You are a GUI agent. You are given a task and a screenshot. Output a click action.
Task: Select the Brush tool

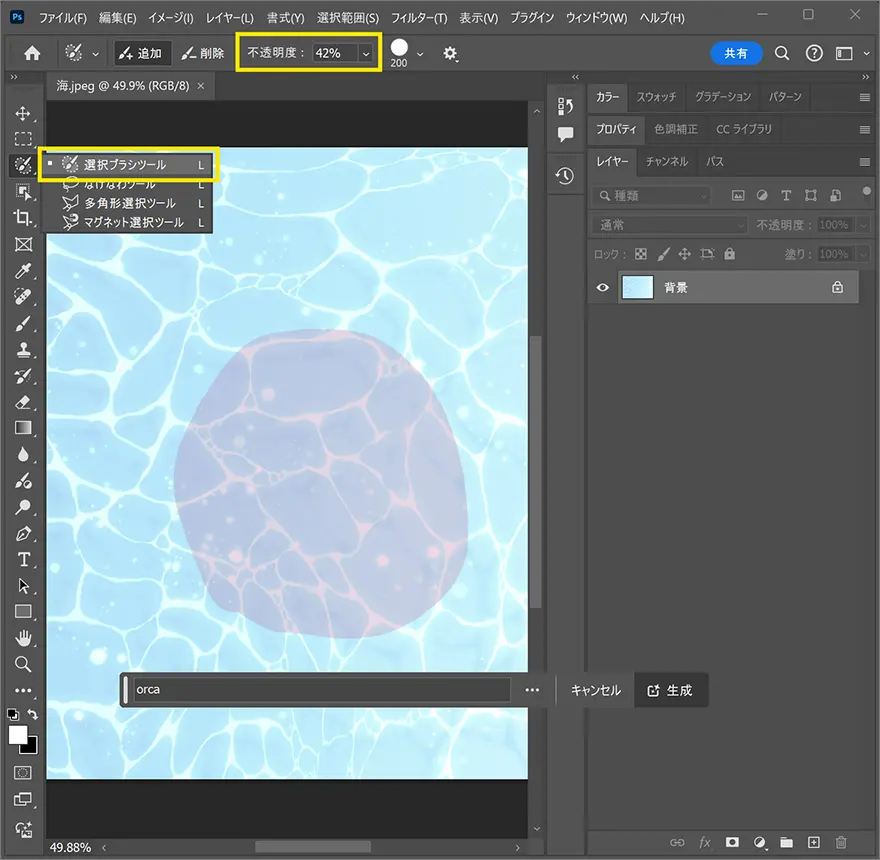click(x=22, y=323)
